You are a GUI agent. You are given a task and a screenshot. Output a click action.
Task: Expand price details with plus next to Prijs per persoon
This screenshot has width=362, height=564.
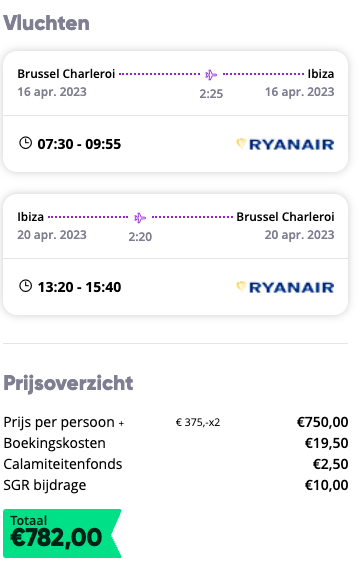tap(122, 424)
